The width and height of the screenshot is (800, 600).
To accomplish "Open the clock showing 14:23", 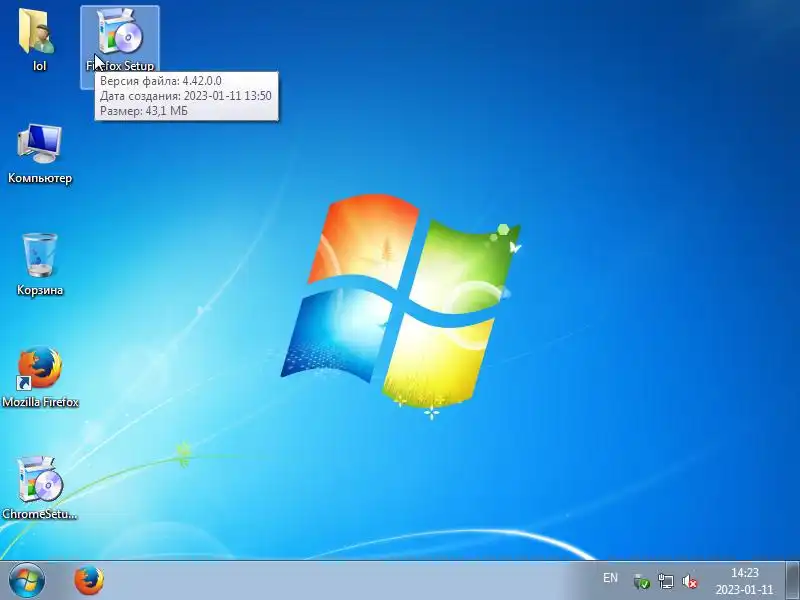I will pyautogui.click(x=744, y=581).
